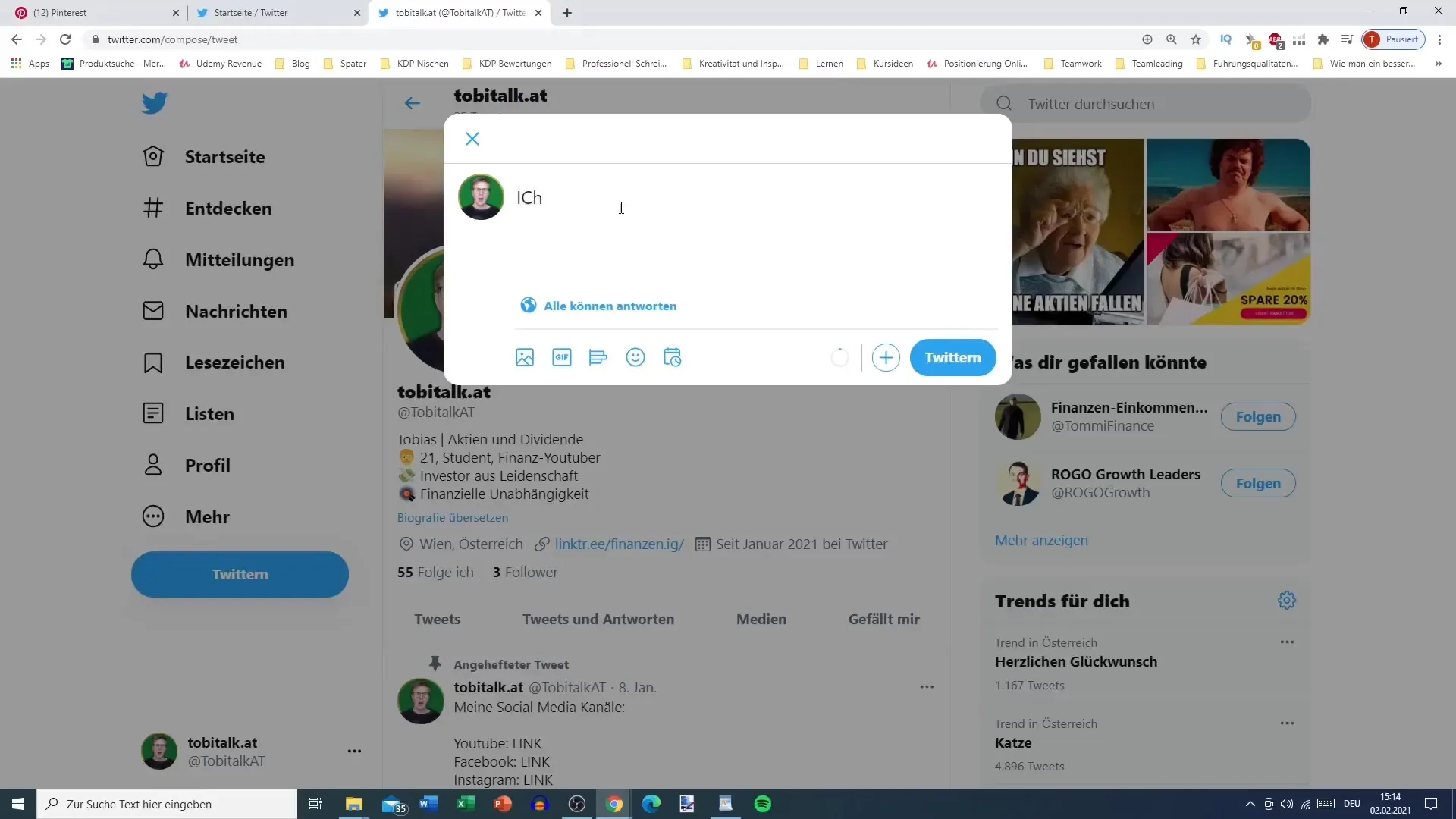This screenshot has height=819, width=1456.
Task: Open Mitteilungen in the sidebar
Action: 218,260
